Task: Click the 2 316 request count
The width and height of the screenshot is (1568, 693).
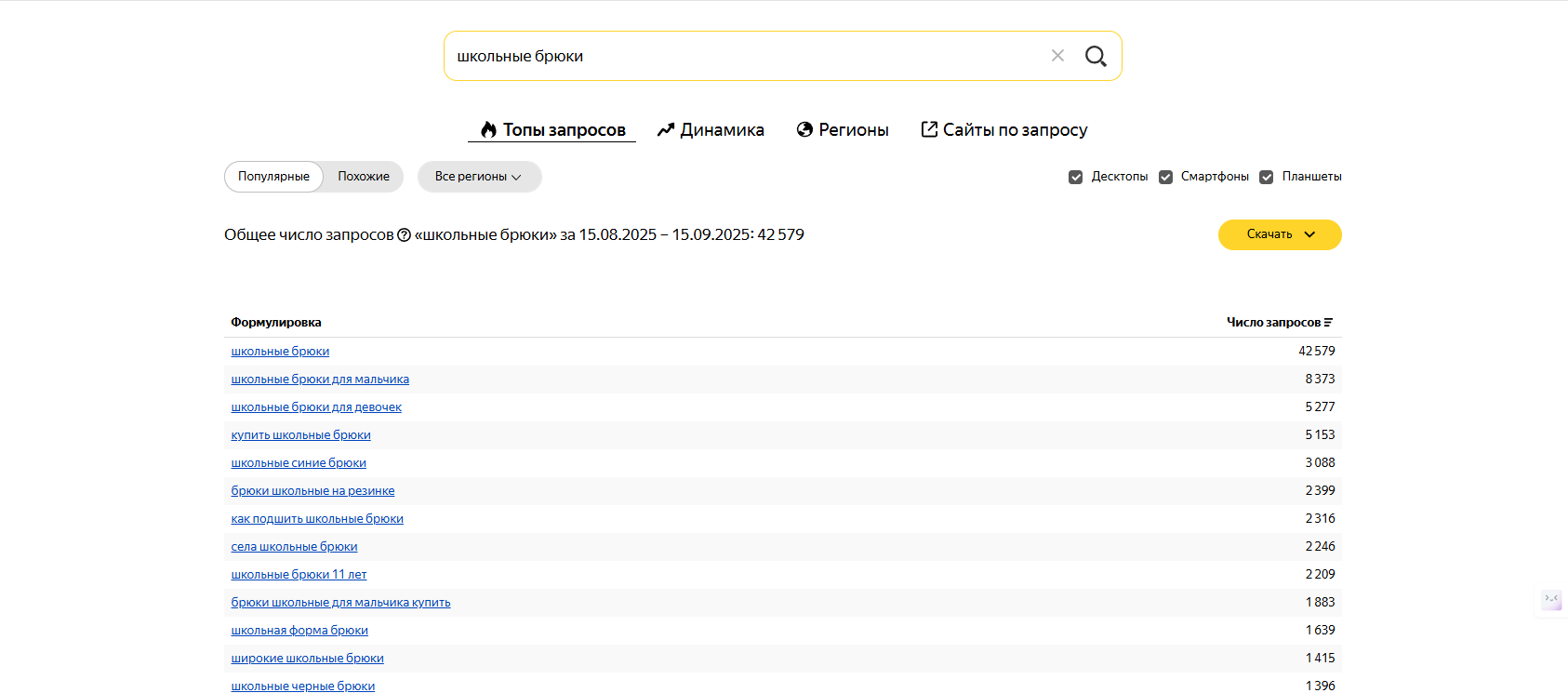Action: click(x=1320, y=519)
